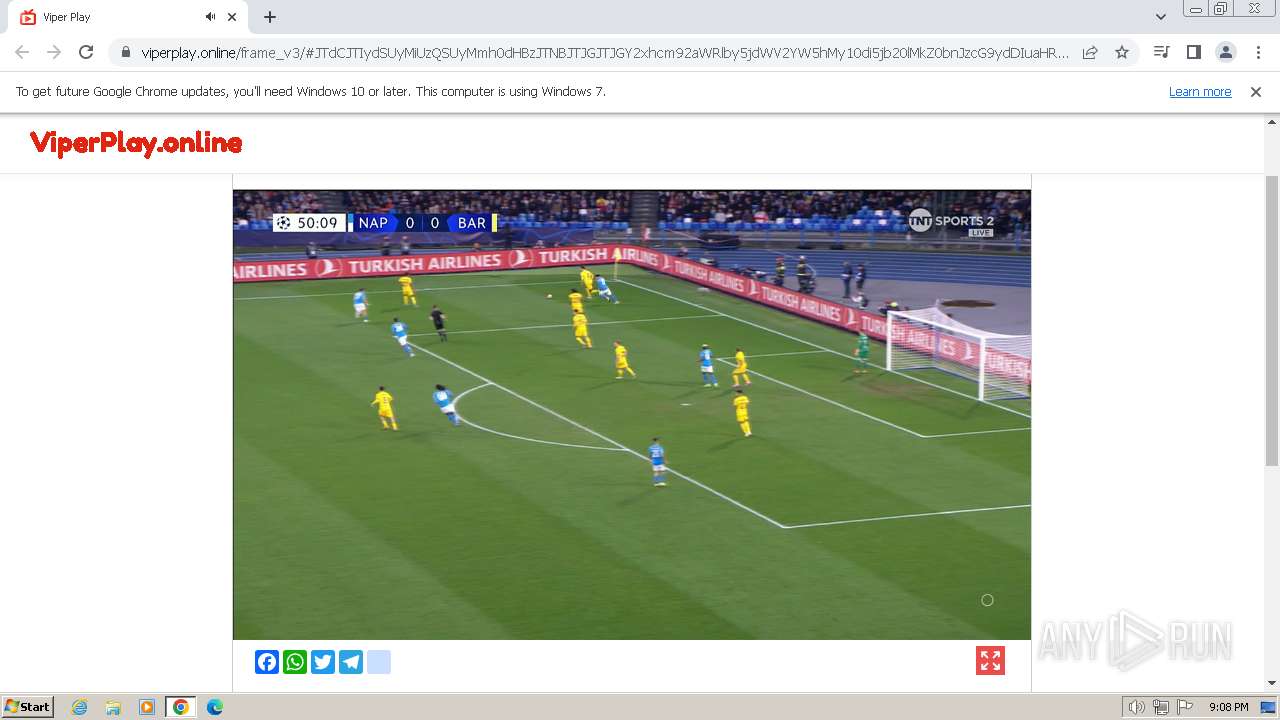
Task: Open system volume control
Action: pos(1136,707)
